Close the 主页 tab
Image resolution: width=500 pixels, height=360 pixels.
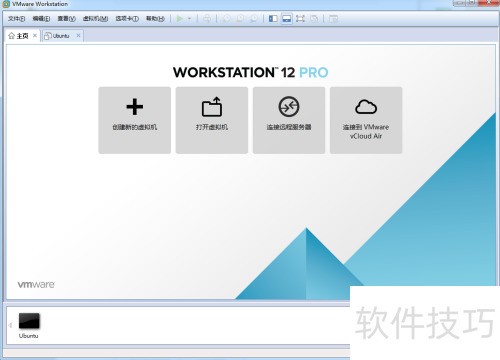[x=35, y=35]
